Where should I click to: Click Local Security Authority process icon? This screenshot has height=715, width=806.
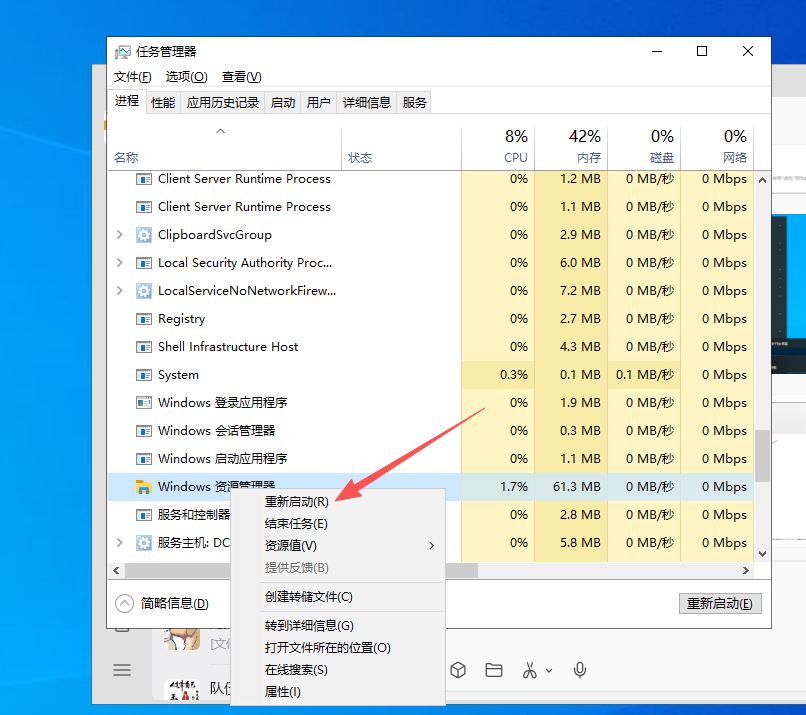(x=143, y=263)
